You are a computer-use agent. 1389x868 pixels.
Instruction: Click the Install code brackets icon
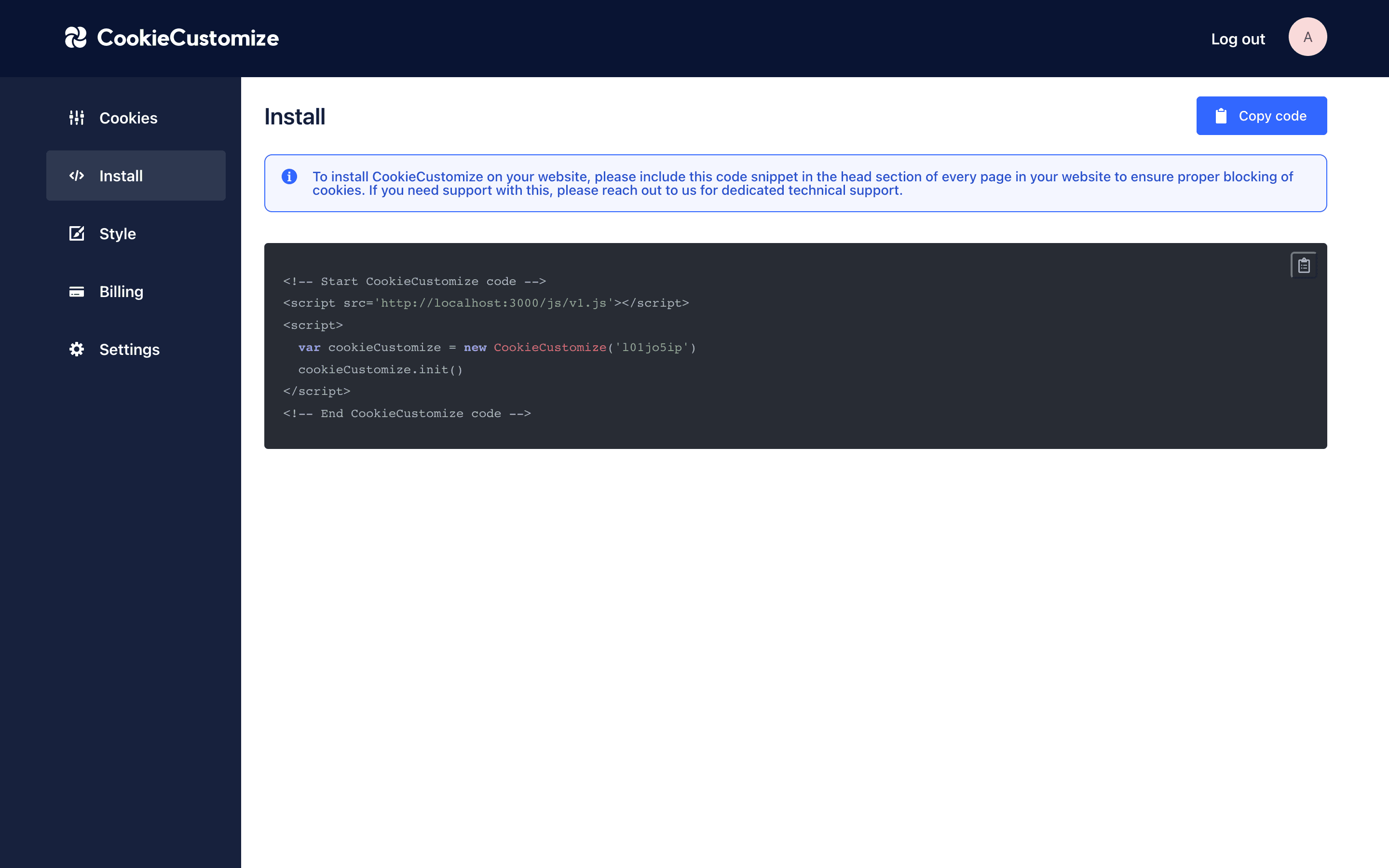coord(76,176)
